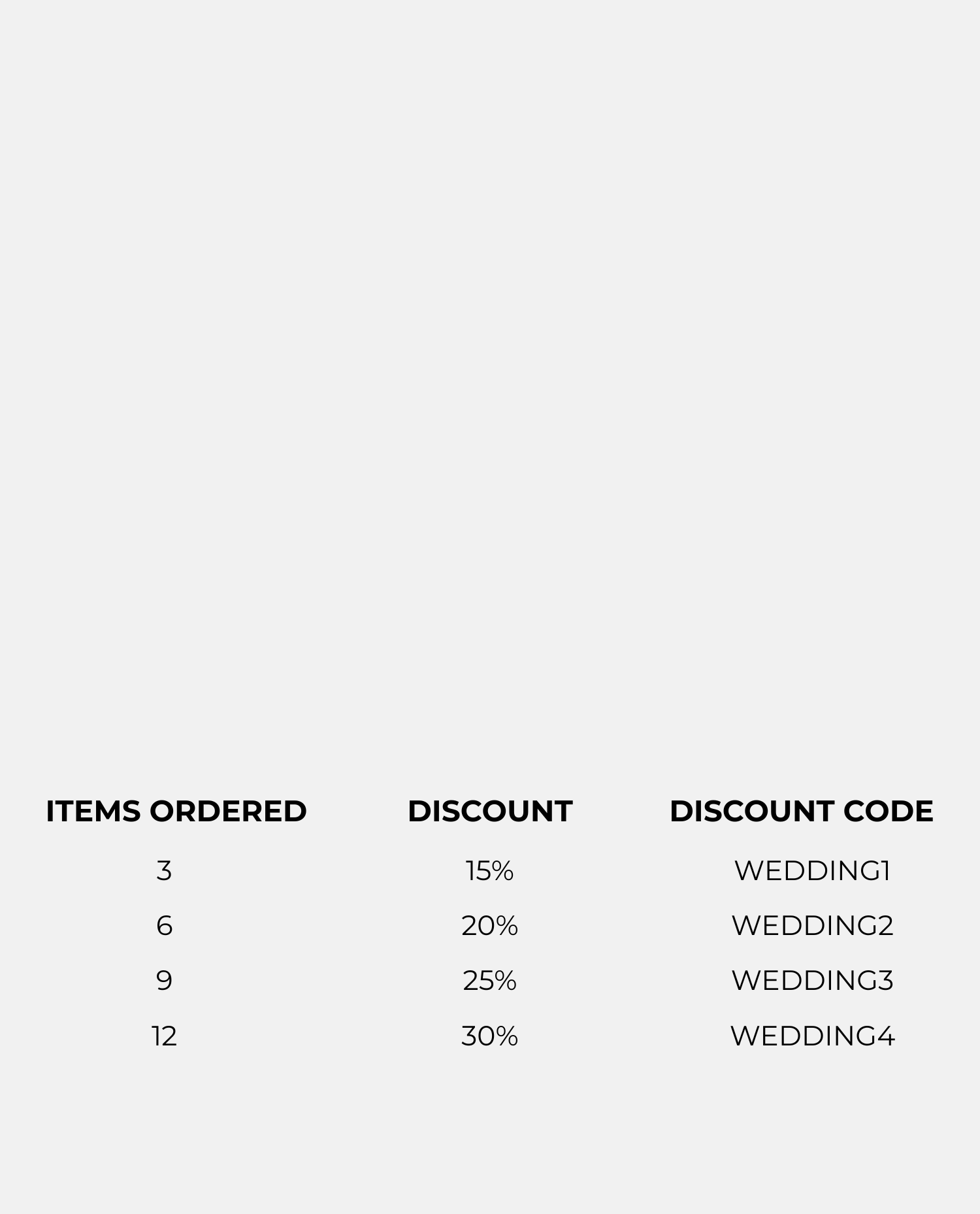Select the WEDDING3 discount code

[812, 981]
